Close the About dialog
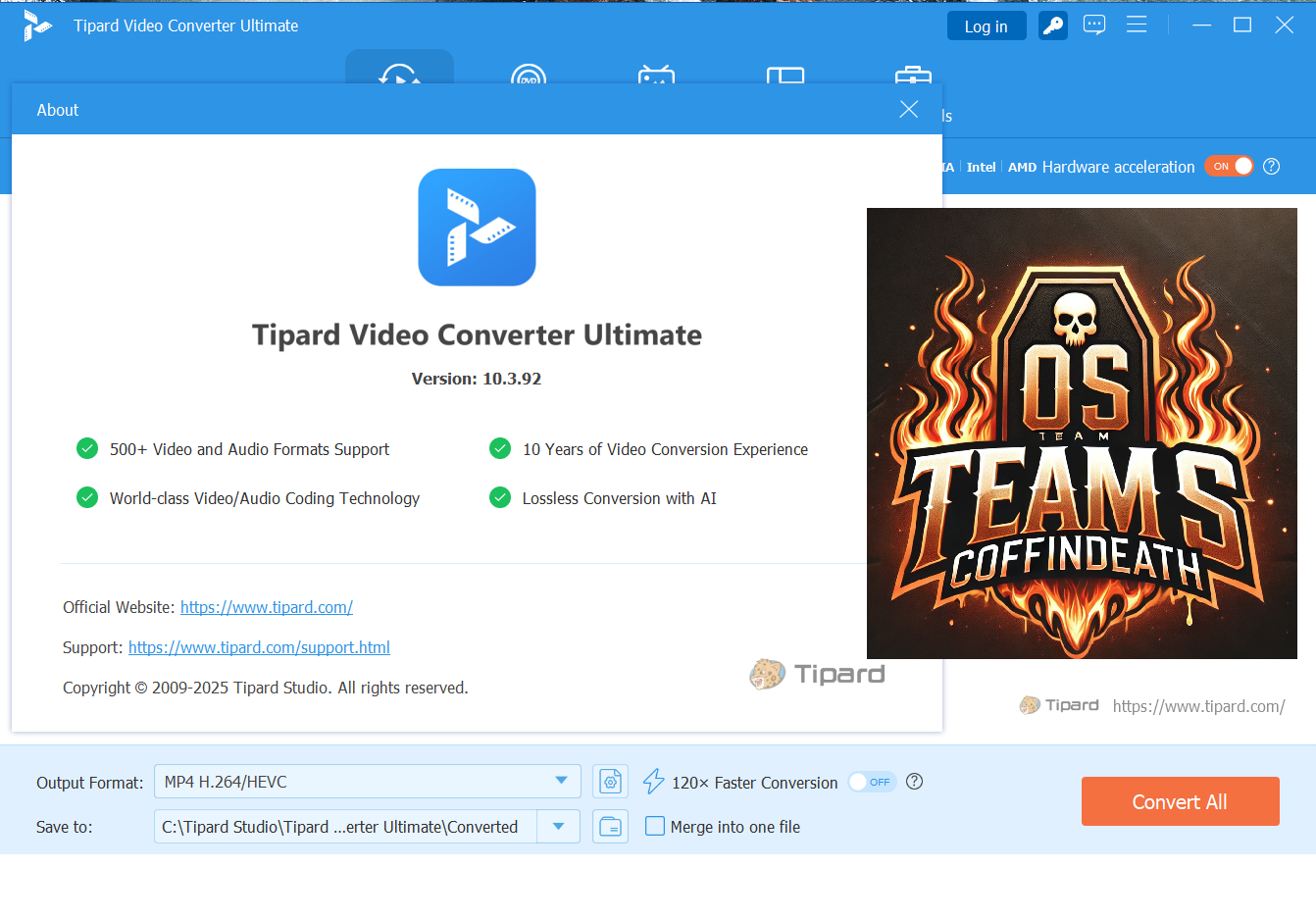The height and width of the screenshot is (919, 1316). click(x=909, y=110)
